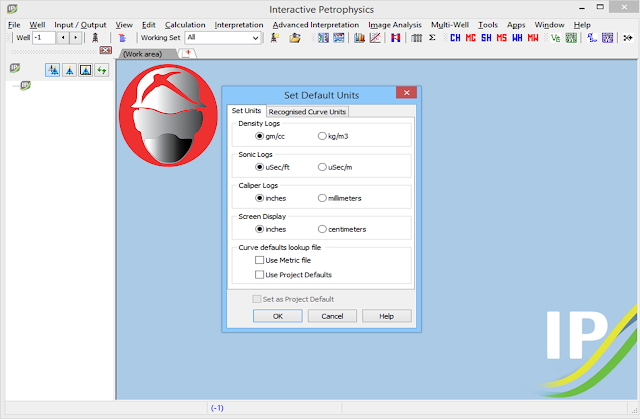Viewport: 640px width, 419px height.
Task: Click the new tab button with red plus
Action: [x=188, y=53]
